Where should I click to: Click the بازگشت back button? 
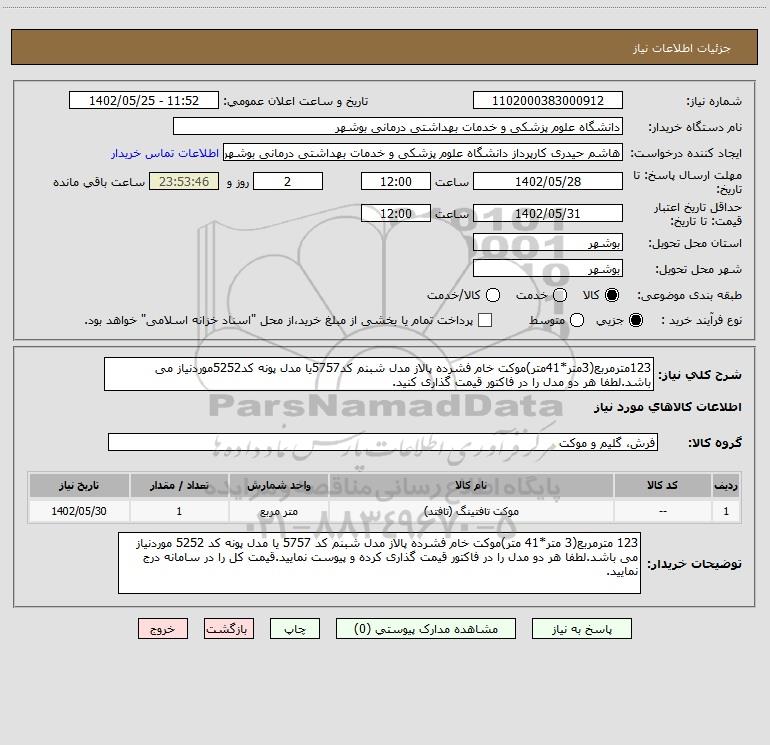coord(229,629)
